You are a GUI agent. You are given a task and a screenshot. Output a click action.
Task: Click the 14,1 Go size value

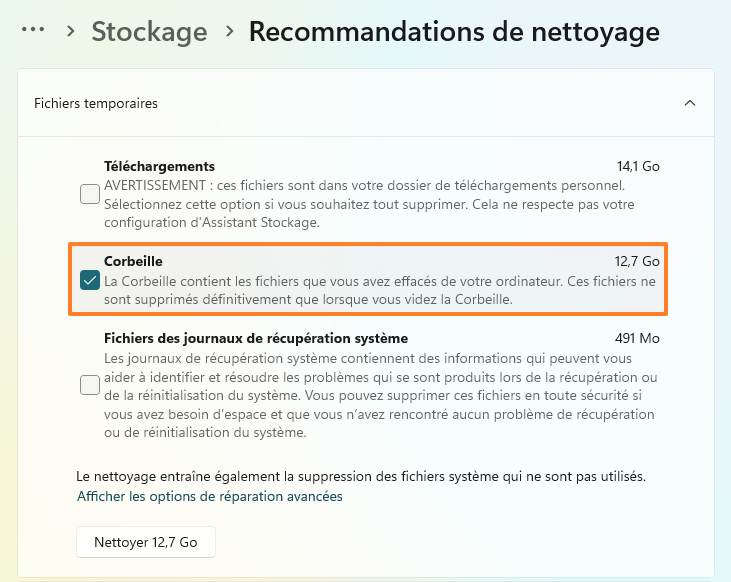638,166
